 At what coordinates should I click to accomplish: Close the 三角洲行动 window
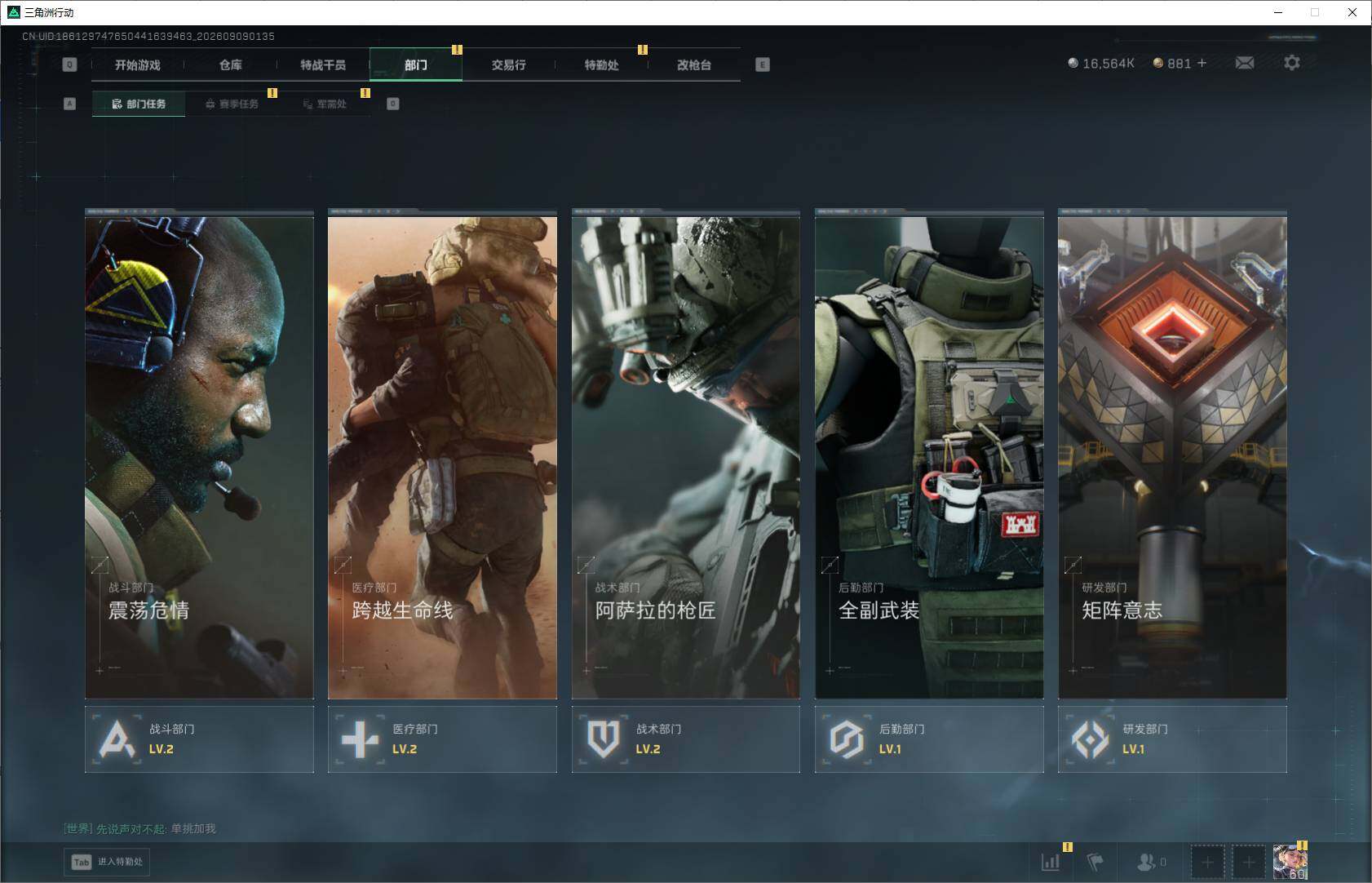(x=1352, y=12)
